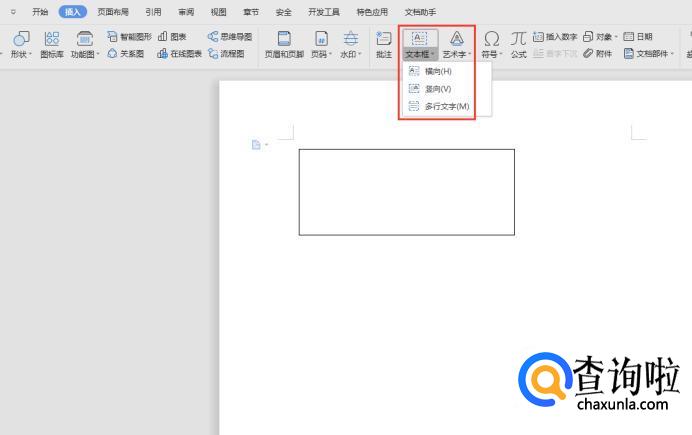Image resolution: width=692 pixels, height=435 pixels.
Task: Insert a 智能图形 smart graphic
Action: [x=130, y=37]
